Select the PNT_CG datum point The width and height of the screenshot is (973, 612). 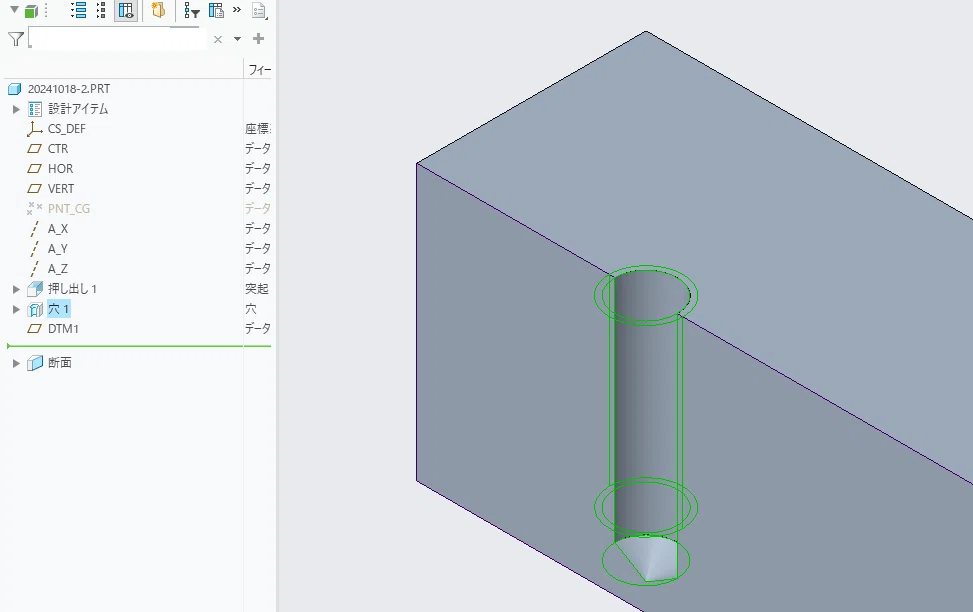coord(69,209)
